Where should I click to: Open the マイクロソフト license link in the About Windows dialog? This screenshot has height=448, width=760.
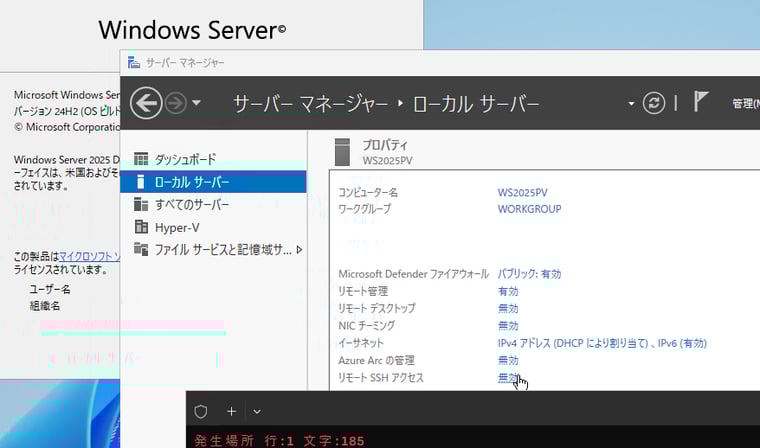pyautogui.click(x=89, y=256)
